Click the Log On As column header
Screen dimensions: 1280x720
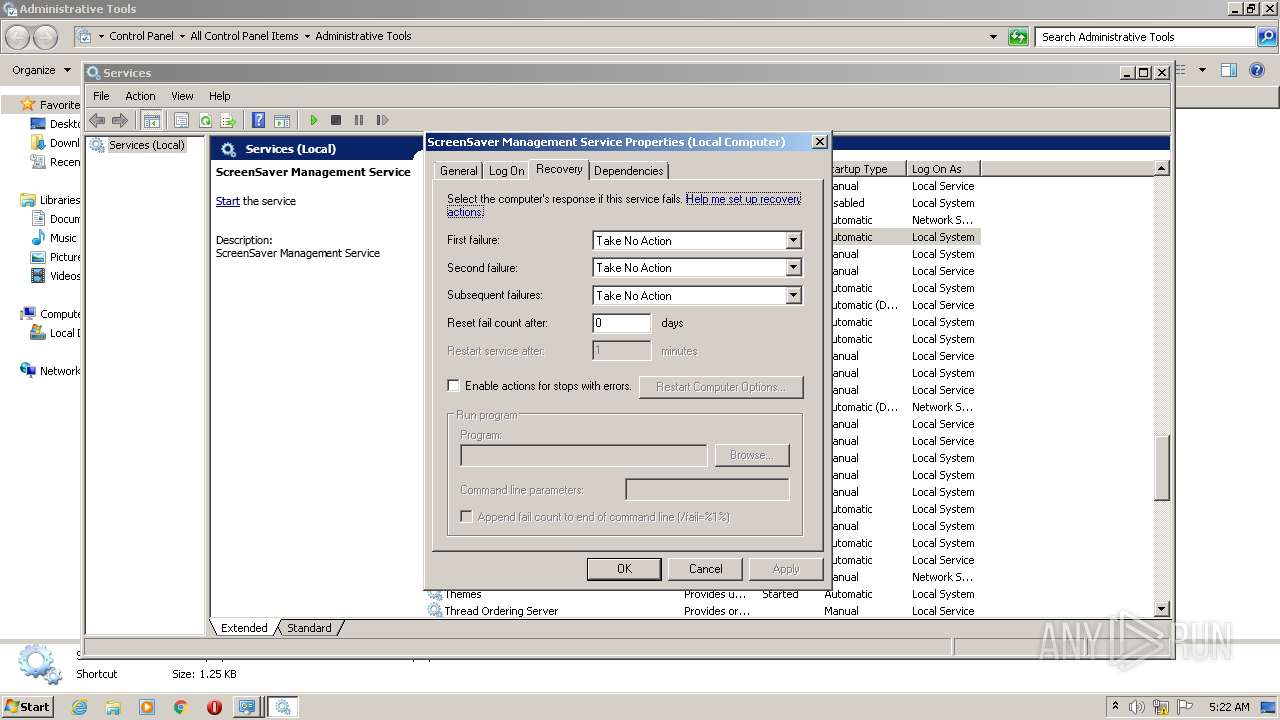(x=943, y=169)
